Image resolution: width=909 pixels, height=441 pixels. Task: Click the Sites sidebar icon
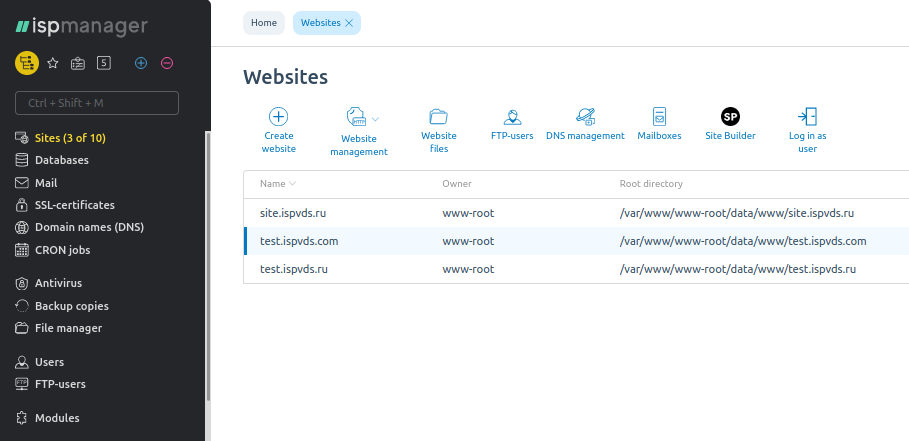point(21,138)
